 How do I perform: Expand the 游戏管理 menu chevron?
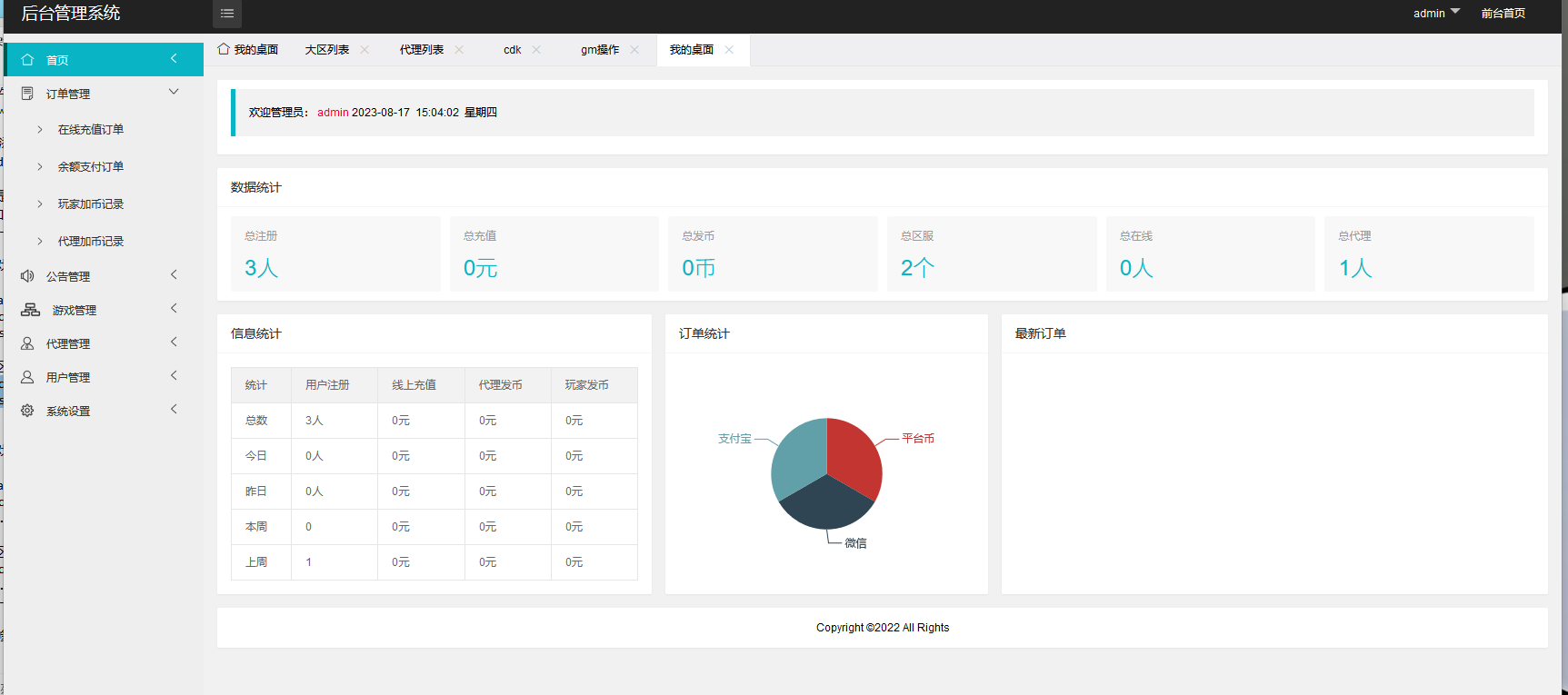point(174,308)
